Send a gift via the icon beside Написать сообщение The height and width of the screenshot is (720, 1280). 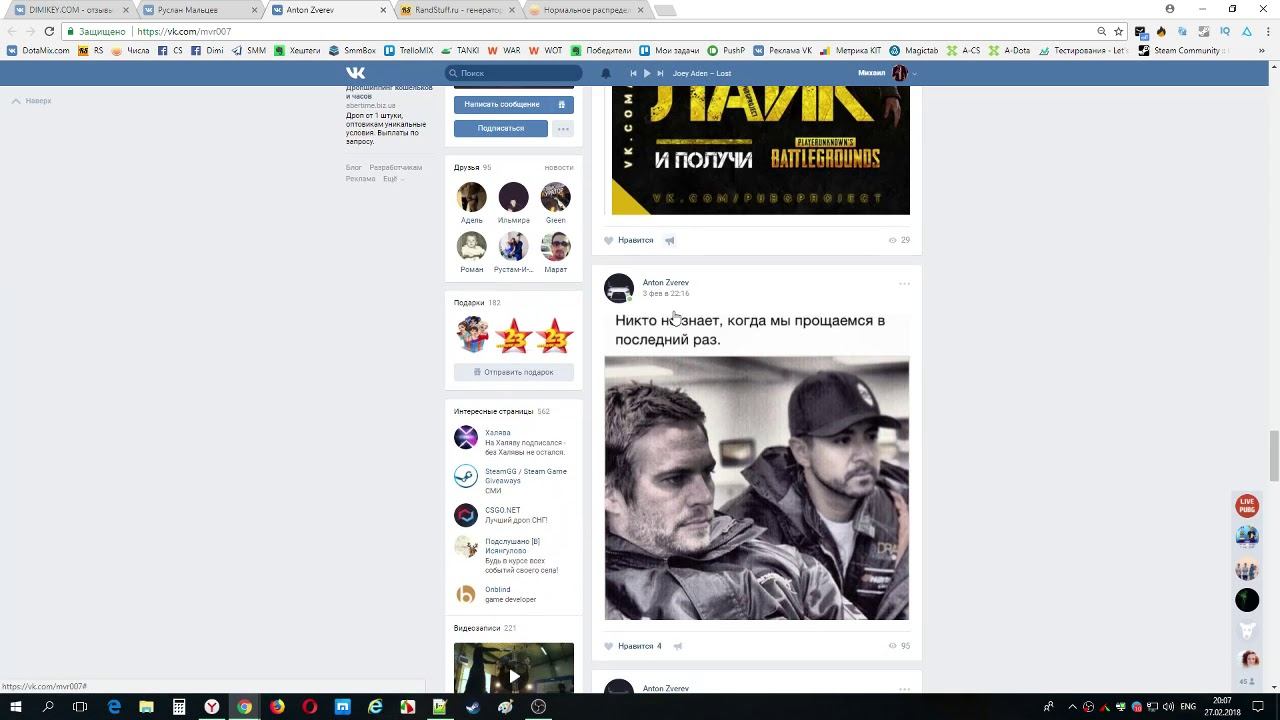pyautogui.click(x=562, y=104)
